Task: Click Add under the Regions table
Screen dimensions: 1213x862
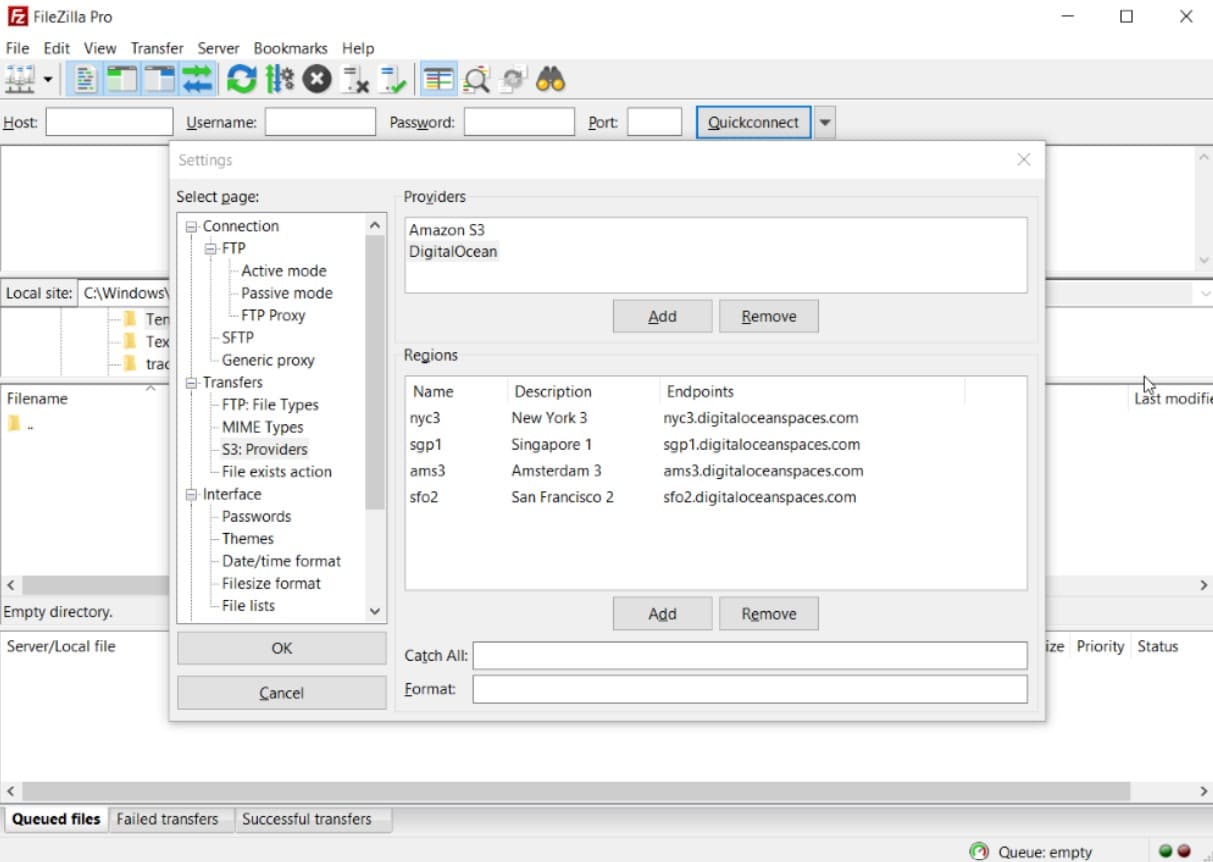Action: click(x=662, y=614)
